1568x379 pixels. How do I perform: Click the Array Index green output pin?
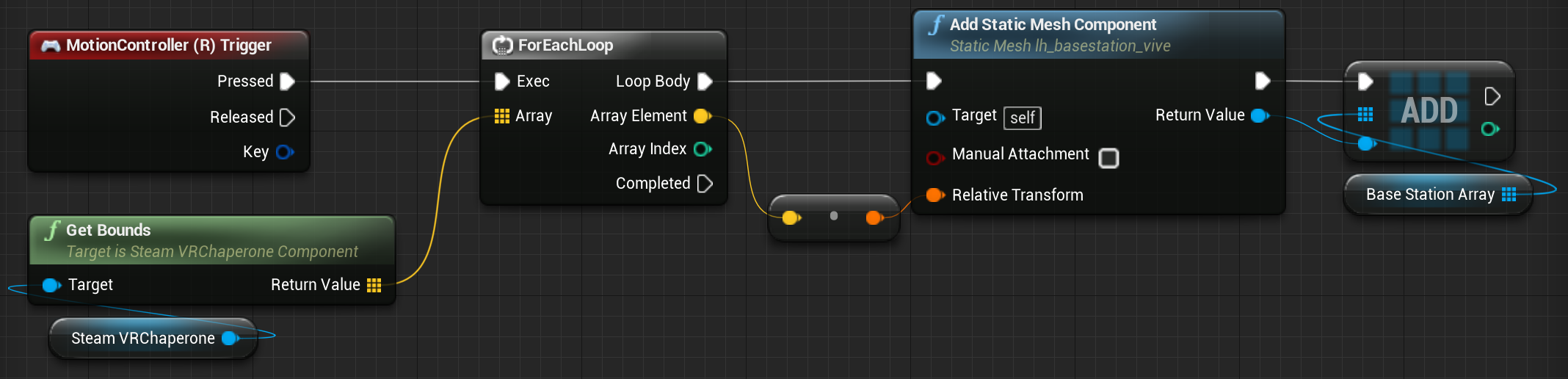pos(703,149)
